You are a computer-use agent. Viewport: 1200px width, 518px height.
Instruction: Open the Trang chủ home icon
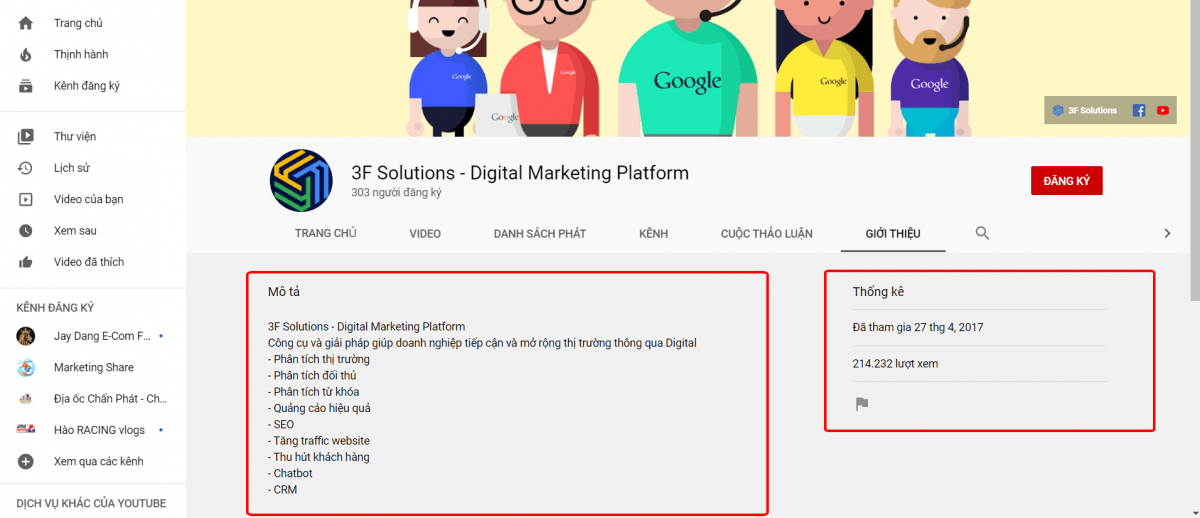pos(26,23)
